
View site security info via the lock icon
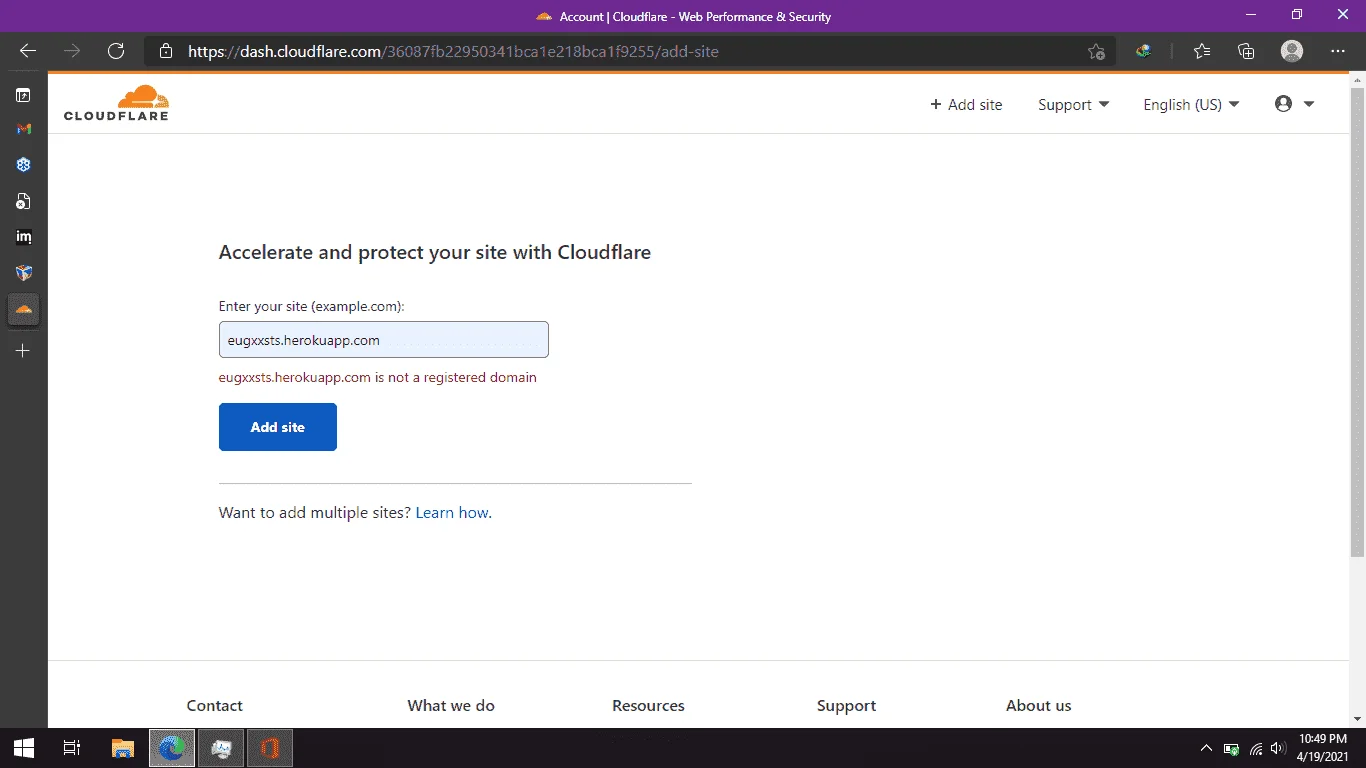[166, 51]
